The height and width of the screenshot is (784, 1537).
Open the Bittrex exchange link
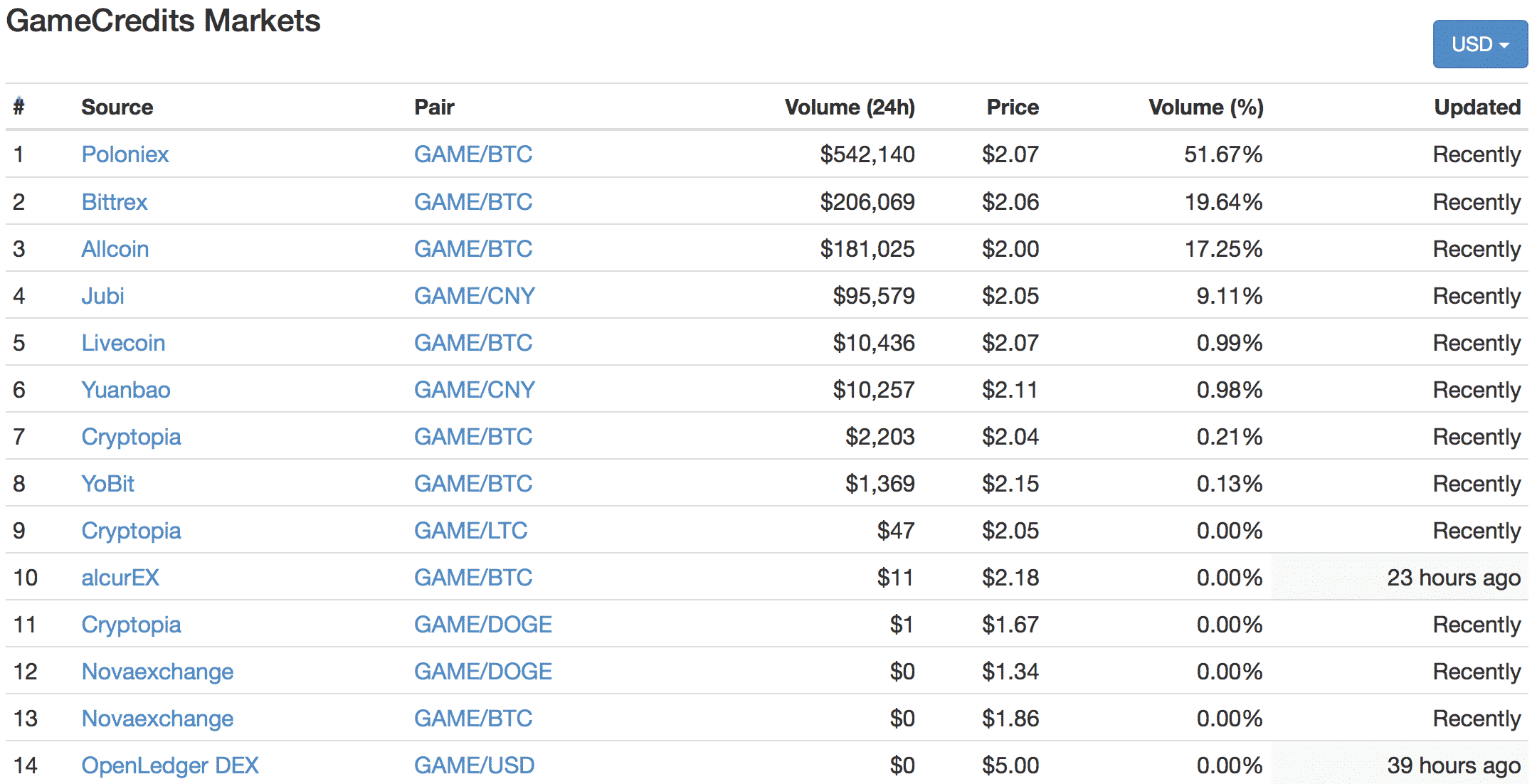(115, 201)
